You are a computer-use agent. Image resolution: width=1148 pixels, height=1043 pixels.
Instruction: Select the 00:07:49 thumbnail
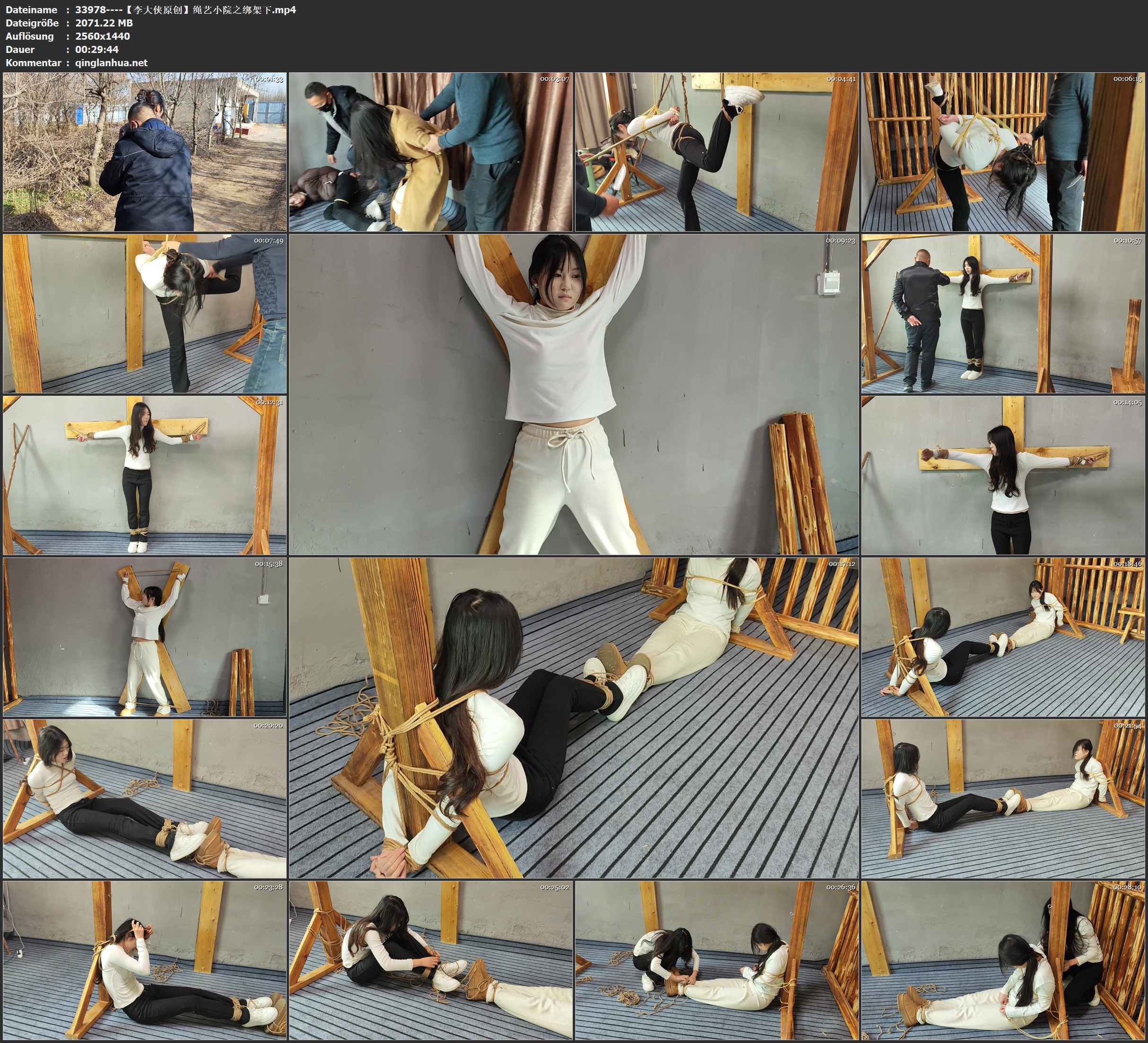point(145,313)
